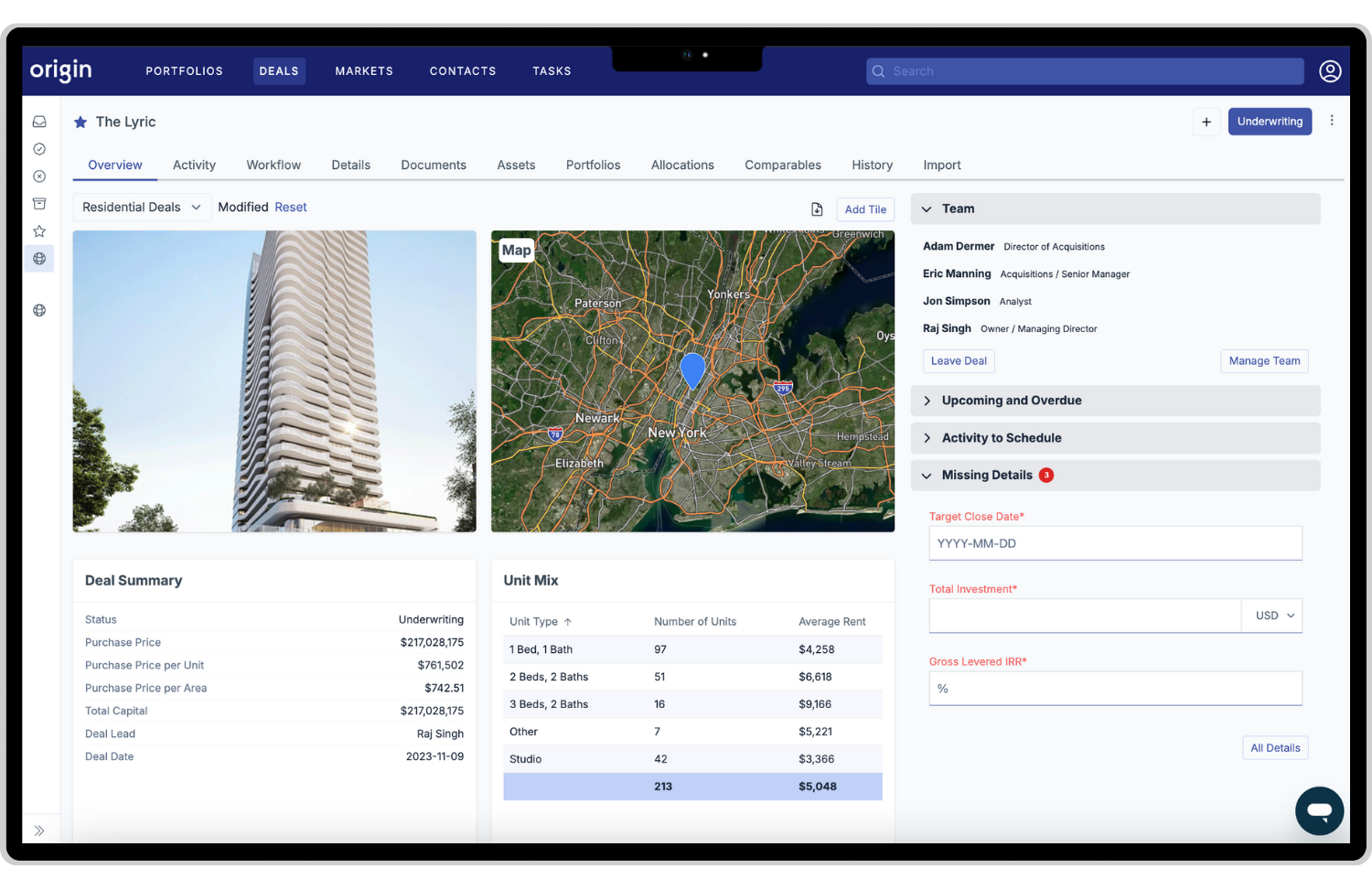This screenshot has height=889, width=1372.
Task: Open the archive box icon in the sidebar
Action: point(39,203)
